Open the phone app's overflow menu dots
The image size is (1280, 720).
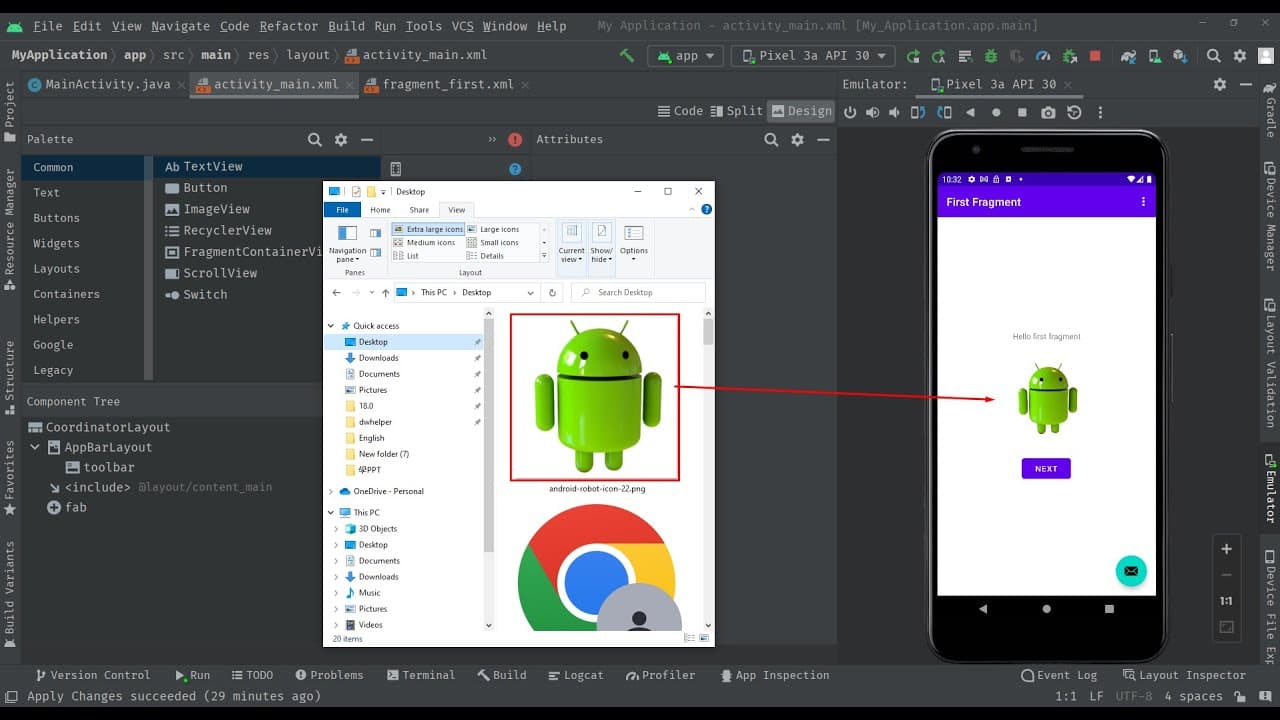(x=1144, y=202)
